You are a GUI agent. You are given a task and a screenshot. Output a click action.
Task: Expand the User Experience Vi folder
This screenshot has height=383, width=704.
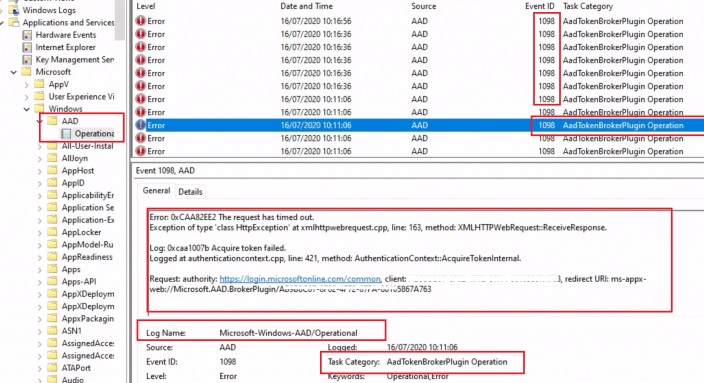pyautogui.click(x=26, y=97)
